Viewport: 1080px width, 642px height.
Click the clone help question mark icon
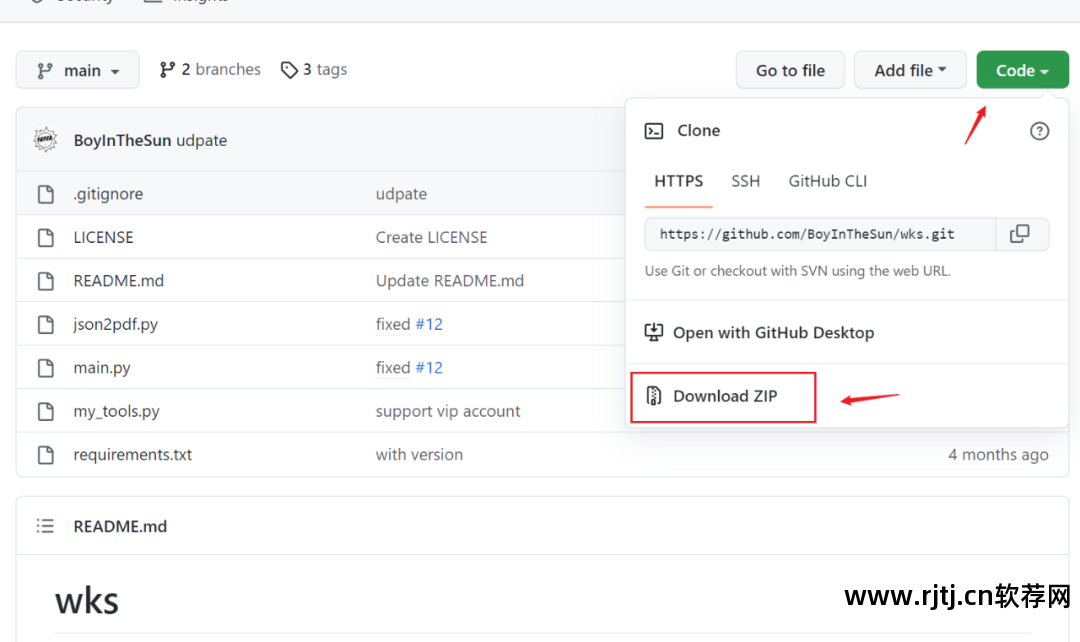[x=1039, y=131]
